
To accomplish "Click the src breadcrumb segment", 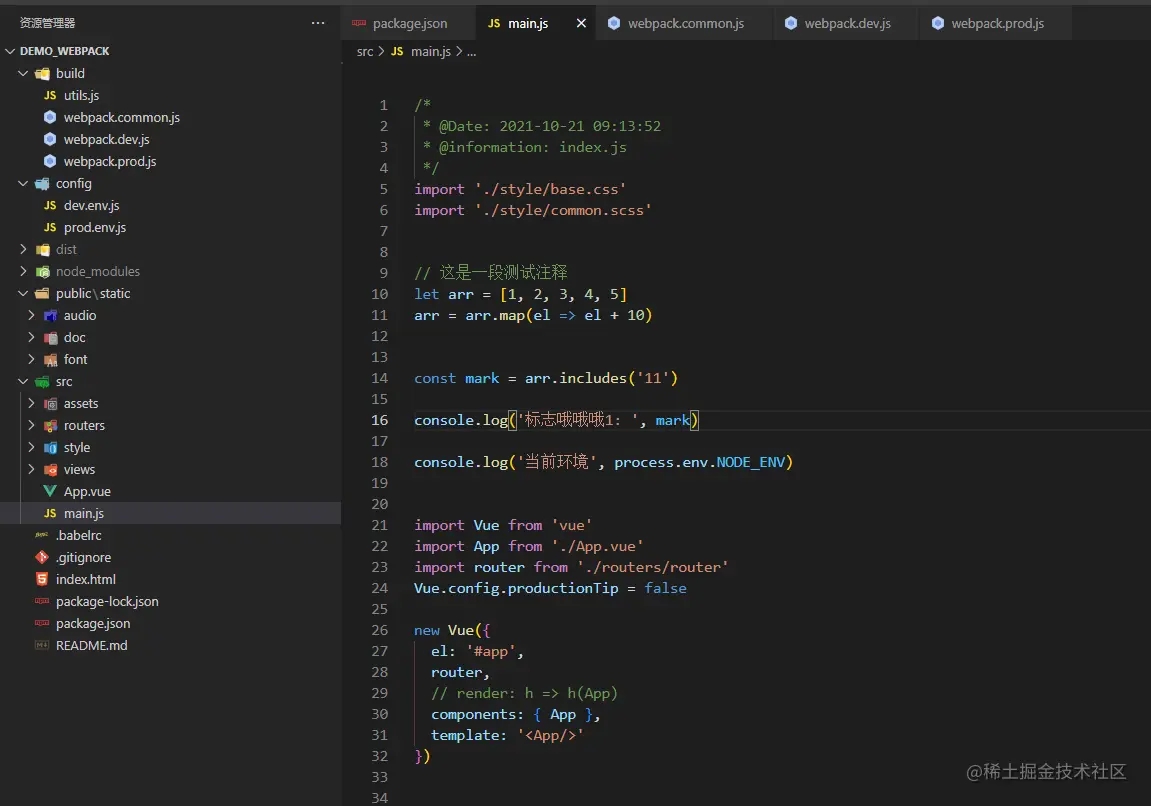I will (365, 51).
